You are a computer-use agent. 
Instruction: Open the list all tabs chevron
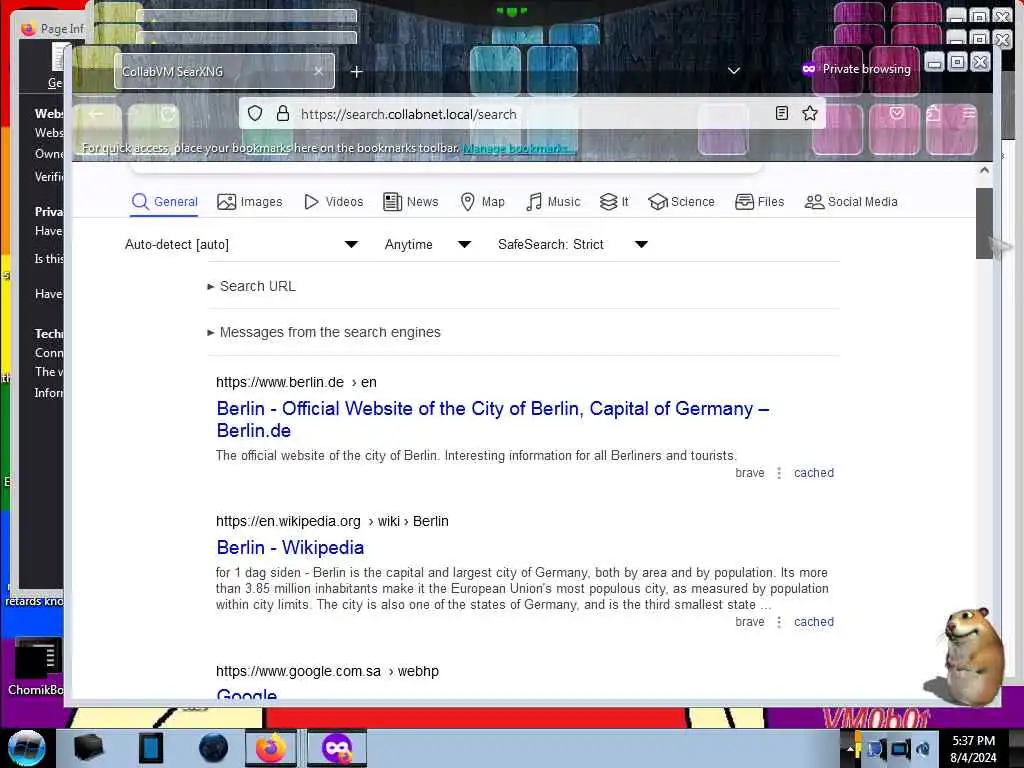click(734, 71)
